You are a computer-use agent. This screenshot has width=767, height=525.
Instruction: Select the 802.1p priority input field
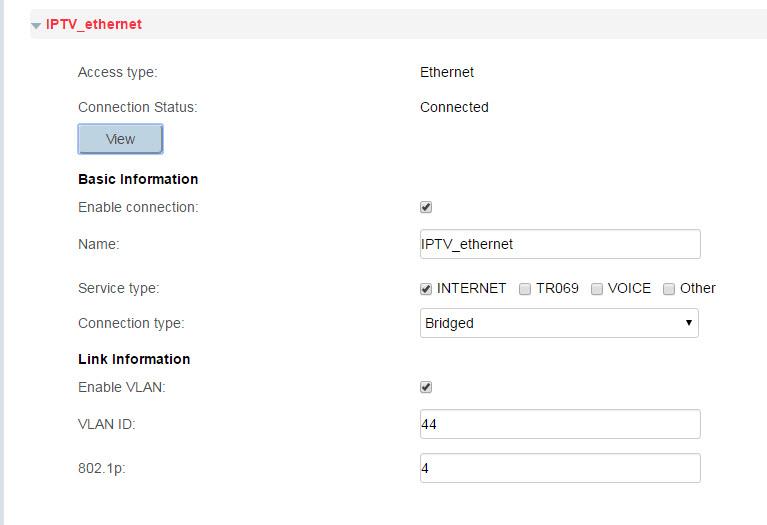560,468
